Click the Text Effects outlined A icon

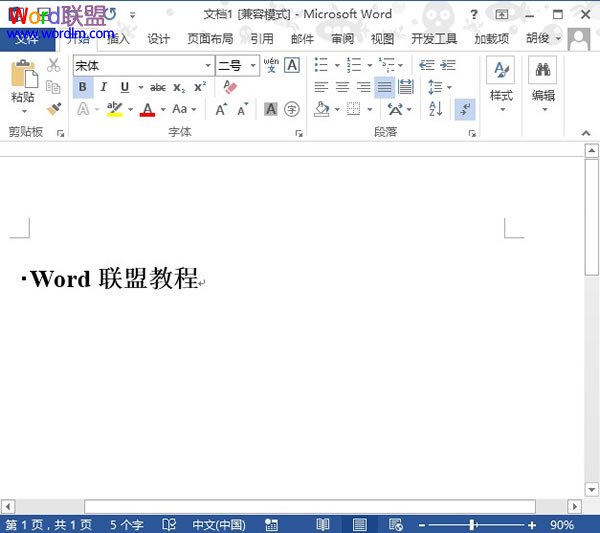[83, 109]
